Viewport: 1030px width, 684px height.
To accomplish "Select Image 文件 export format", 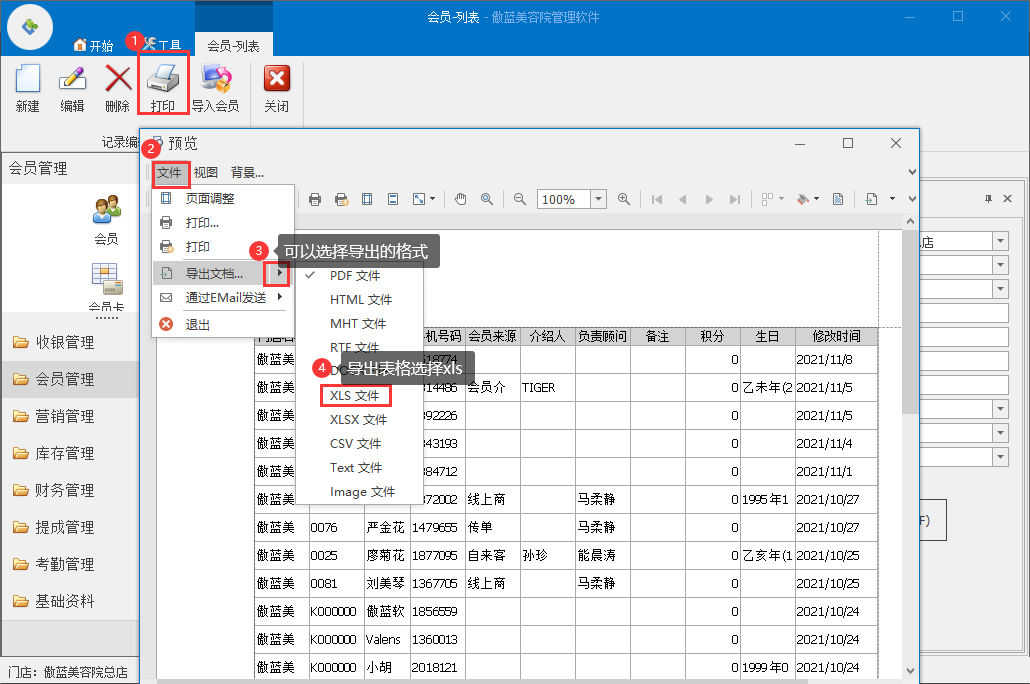I will pos(359,492).
